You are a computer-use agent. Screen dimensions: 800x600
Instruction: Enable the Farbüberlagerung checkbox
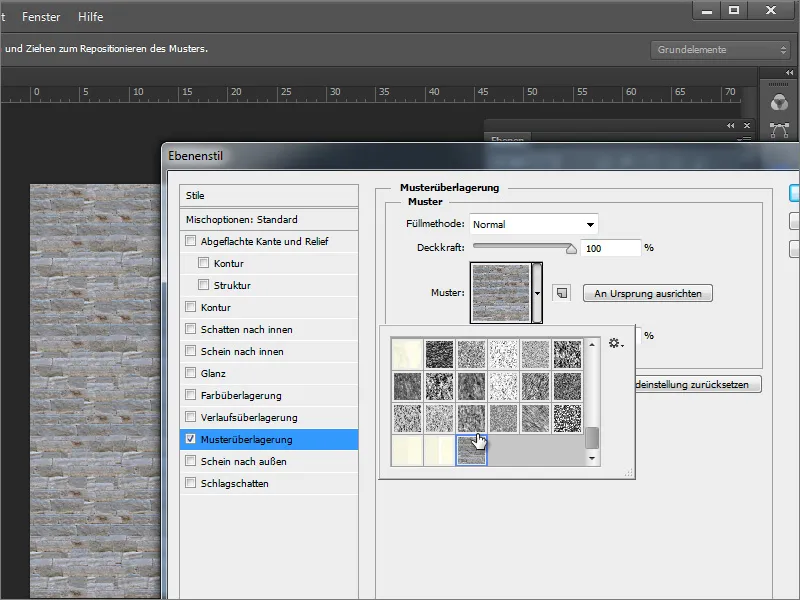190,394
